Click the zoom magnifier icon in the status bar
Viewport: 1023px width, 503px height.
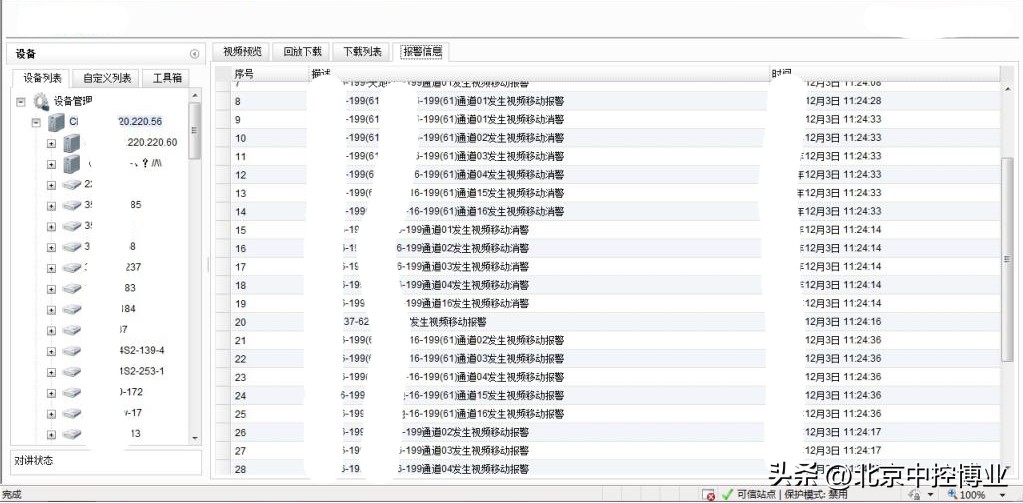point(953,495)
